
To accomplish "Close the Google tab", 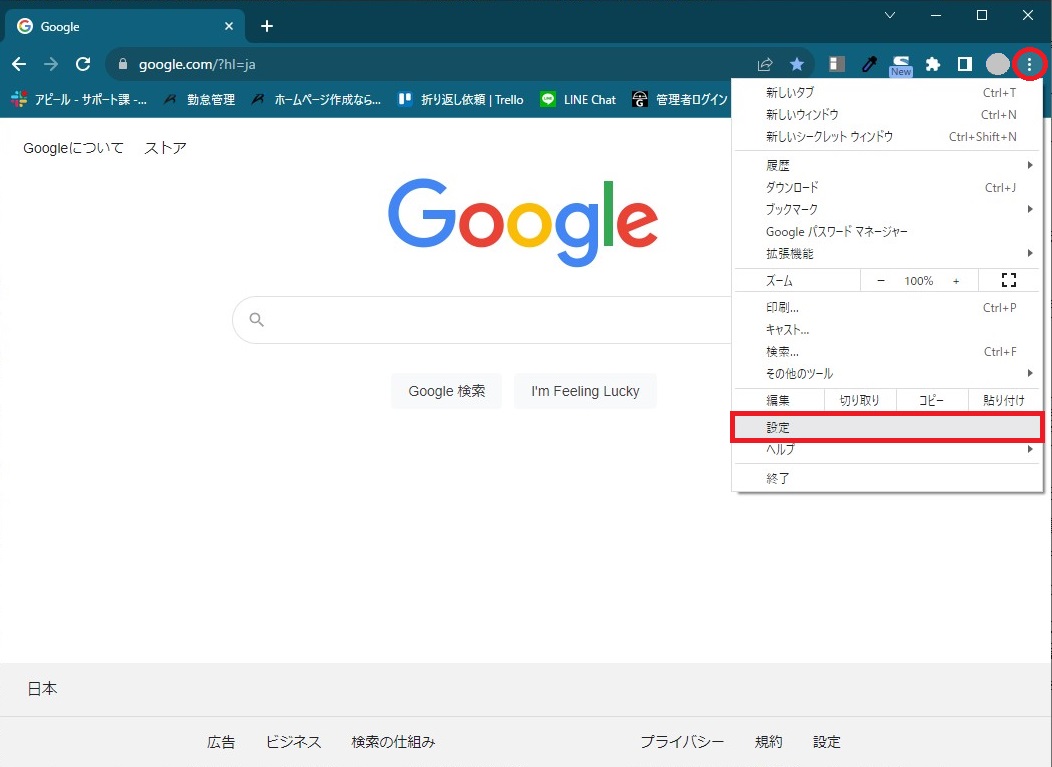I will [229, 26].
